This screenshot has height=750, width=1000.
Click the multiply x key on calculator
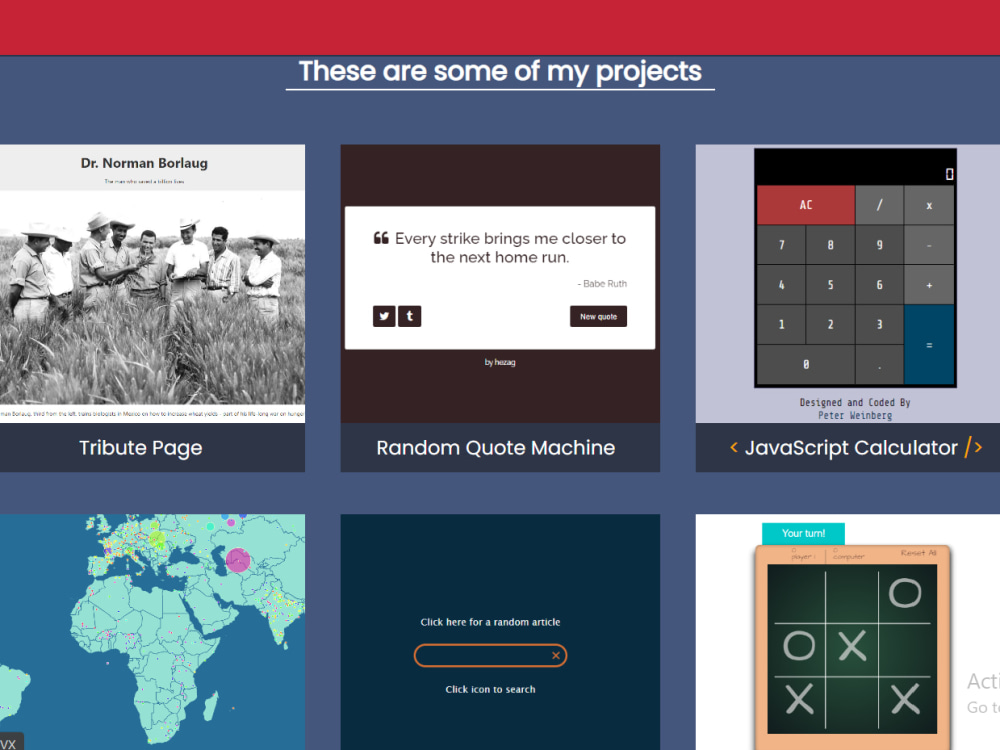929,205
